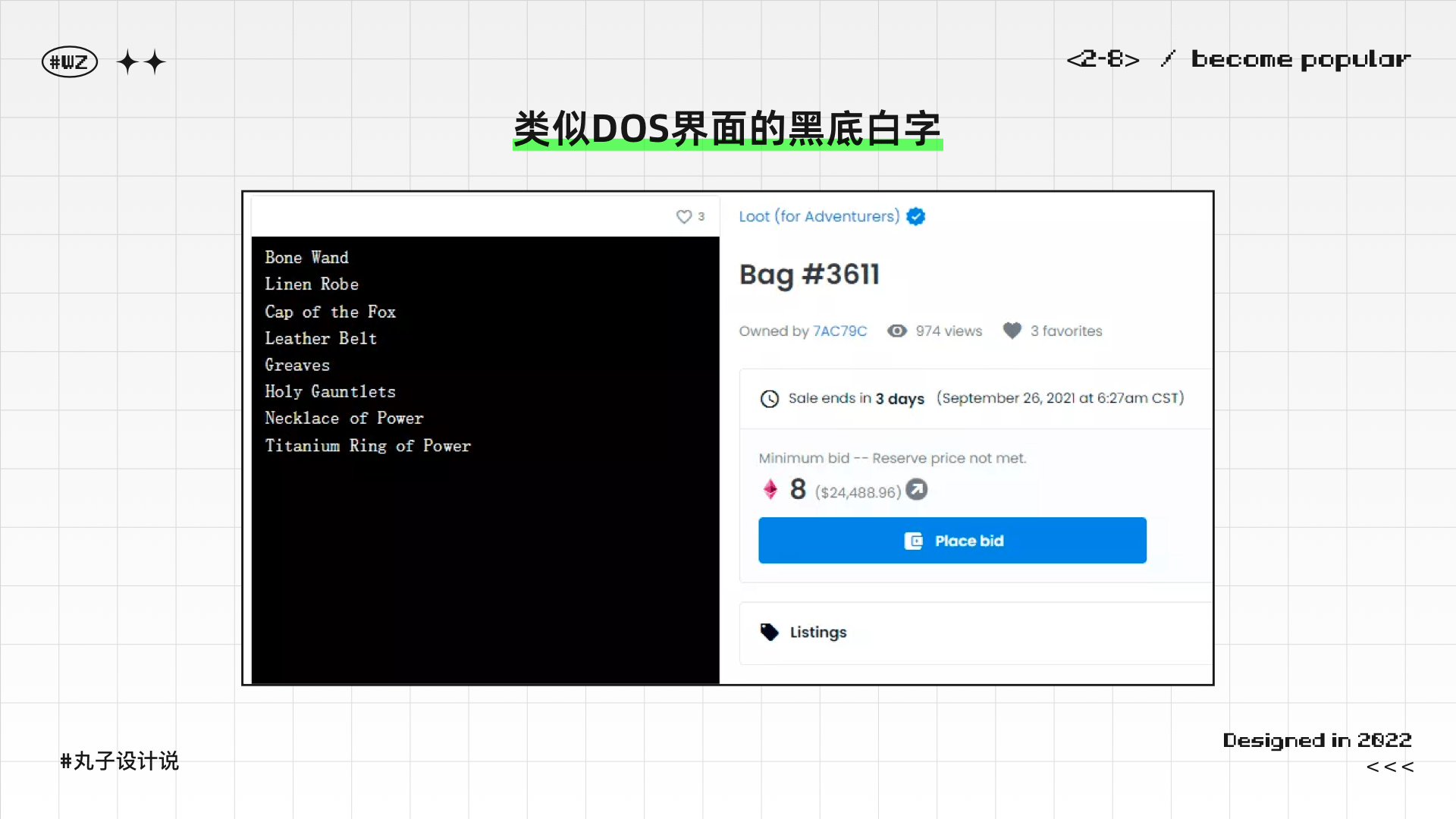
Task: Click the filled heart favorites icon
Action: (1012, 331)
